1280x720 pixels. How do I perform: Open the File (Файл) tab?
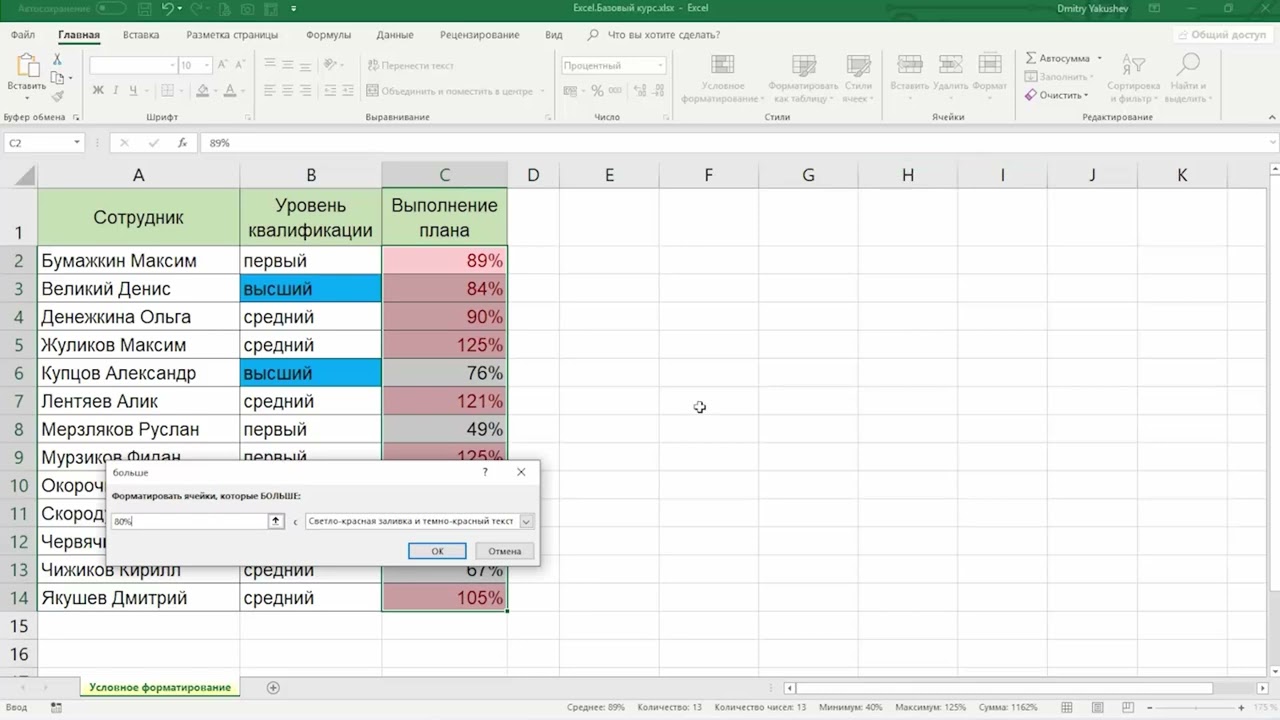pos(23,35)
